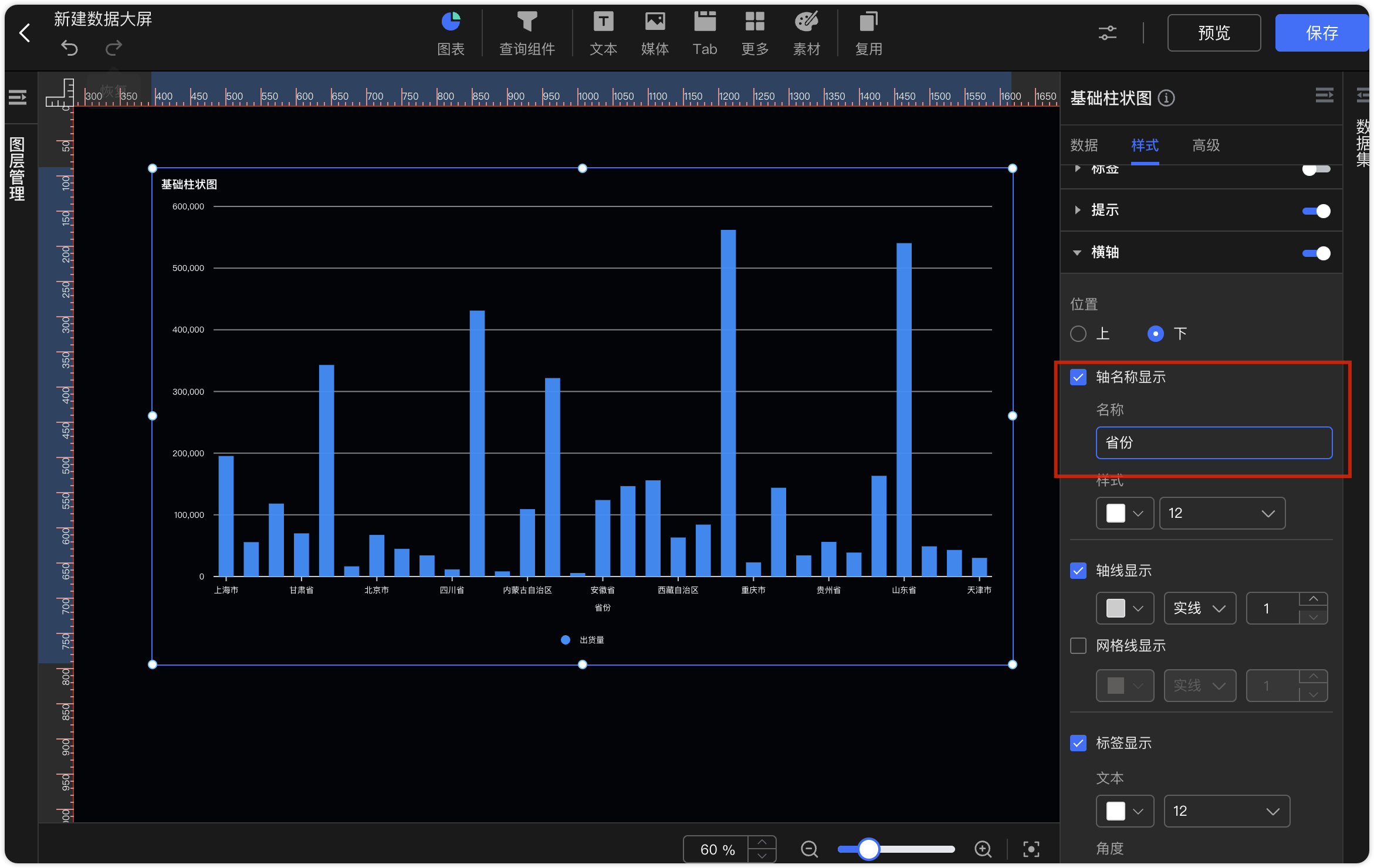Click the zoom slider handle
1374x868 pixels.
[868, 849]
